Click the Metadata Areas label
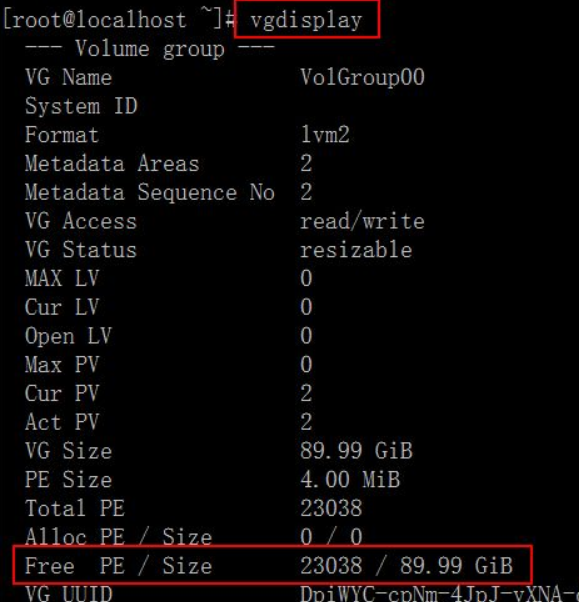 (x=112, y=164)
